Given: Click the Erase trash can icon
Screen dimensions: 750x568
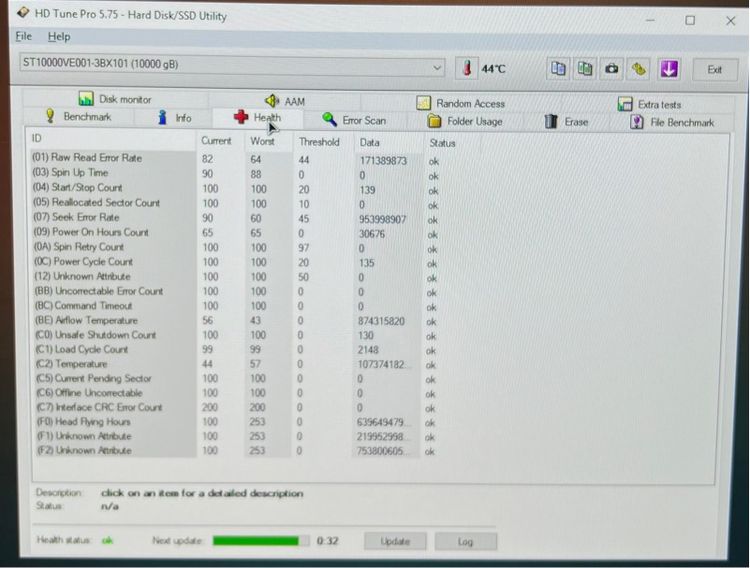Looking at the screenshot, I should (x=551, y=122).
